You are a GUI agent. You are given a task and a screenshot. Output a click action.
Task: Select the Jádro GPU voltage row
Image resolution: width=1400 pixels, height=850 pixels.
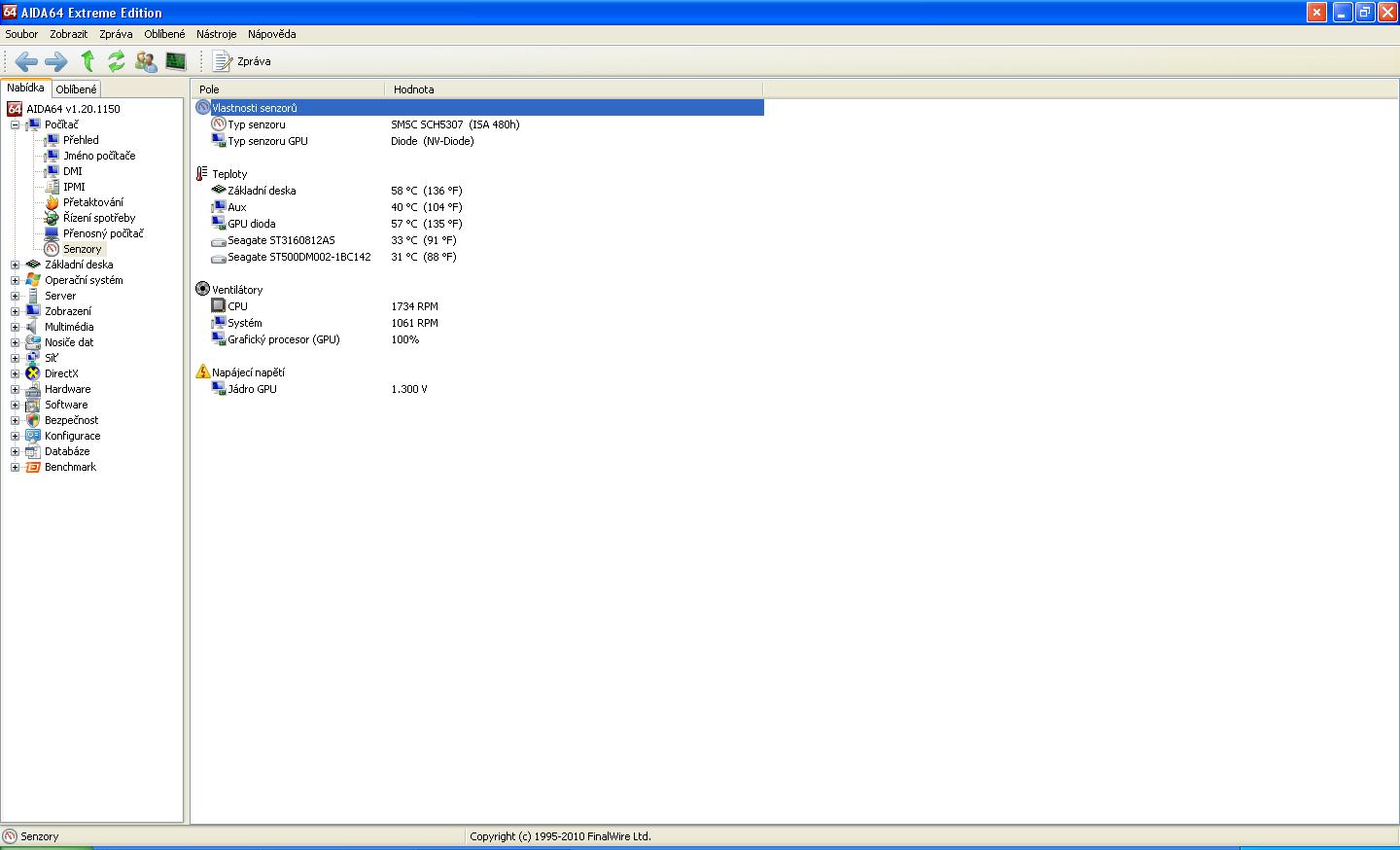478,389
